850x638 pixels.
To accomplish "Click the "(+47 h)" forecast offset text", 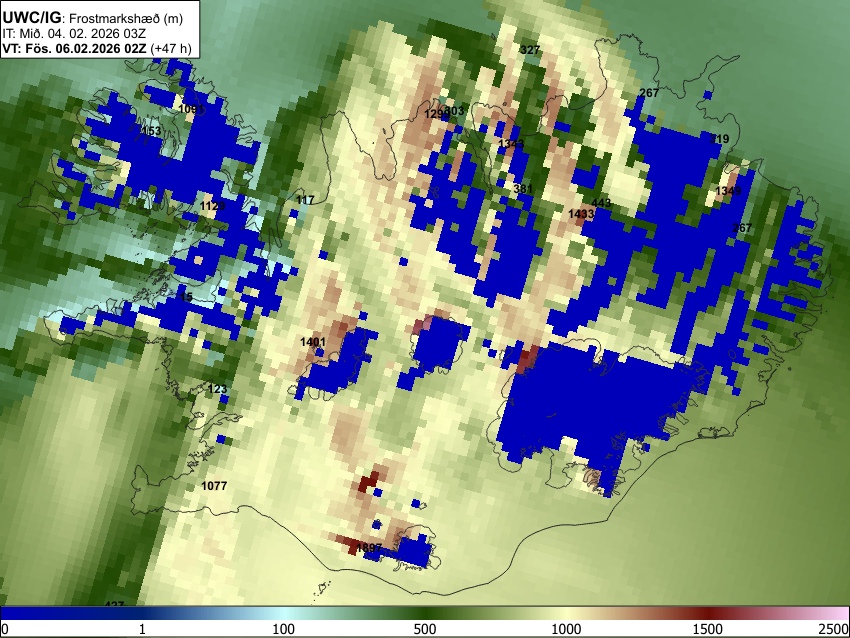I will pyautogui.click(x=170, y=48).
